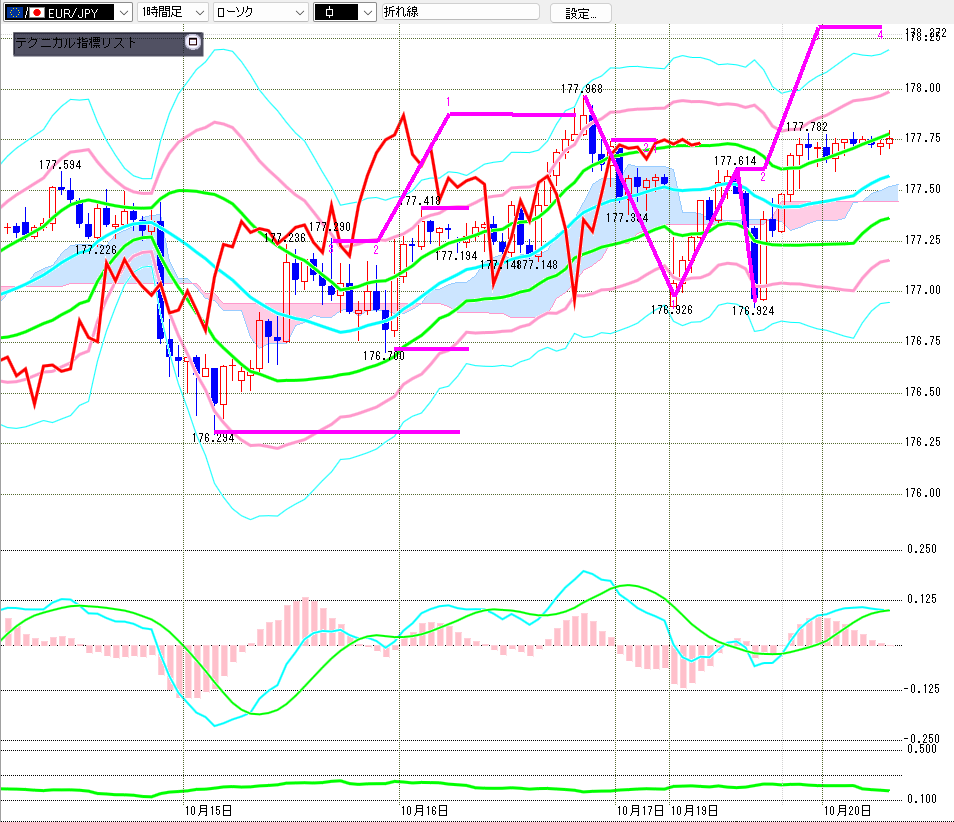Click the 10月17日 date label

(640, 811)
